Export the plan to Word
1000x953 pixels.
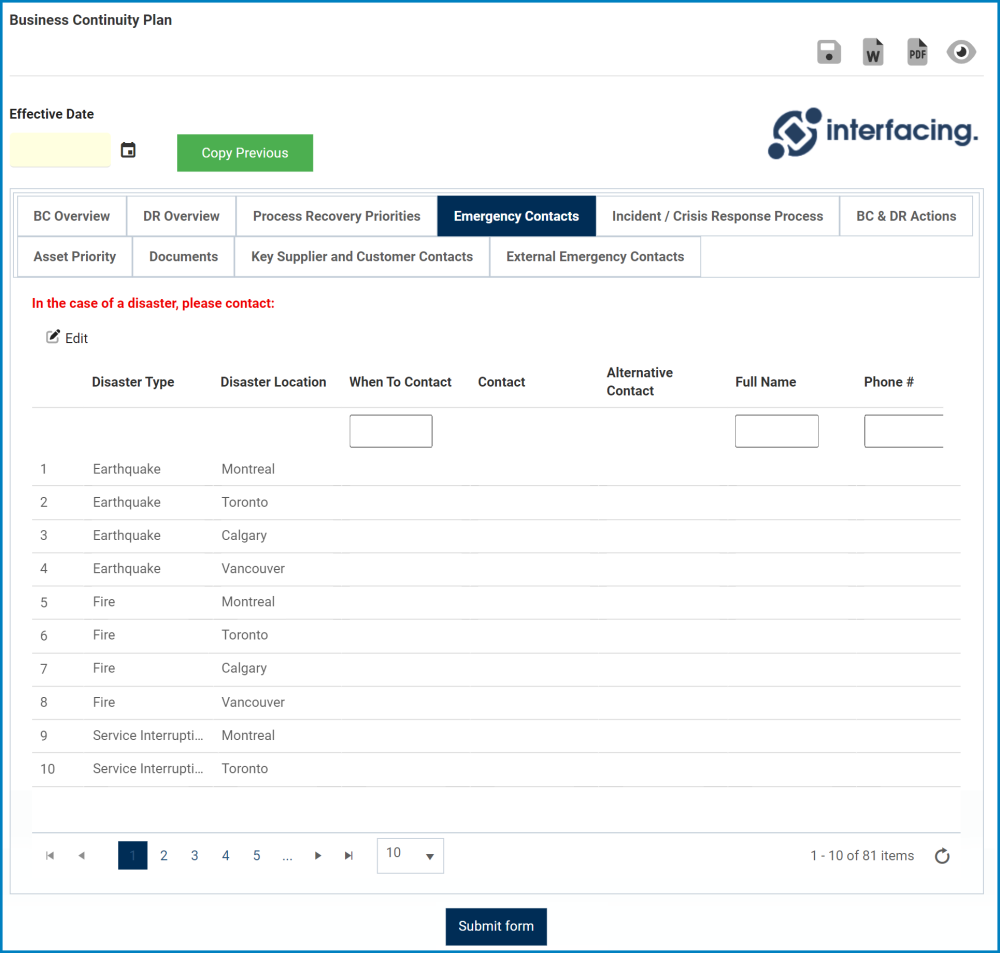coord(873,52)
